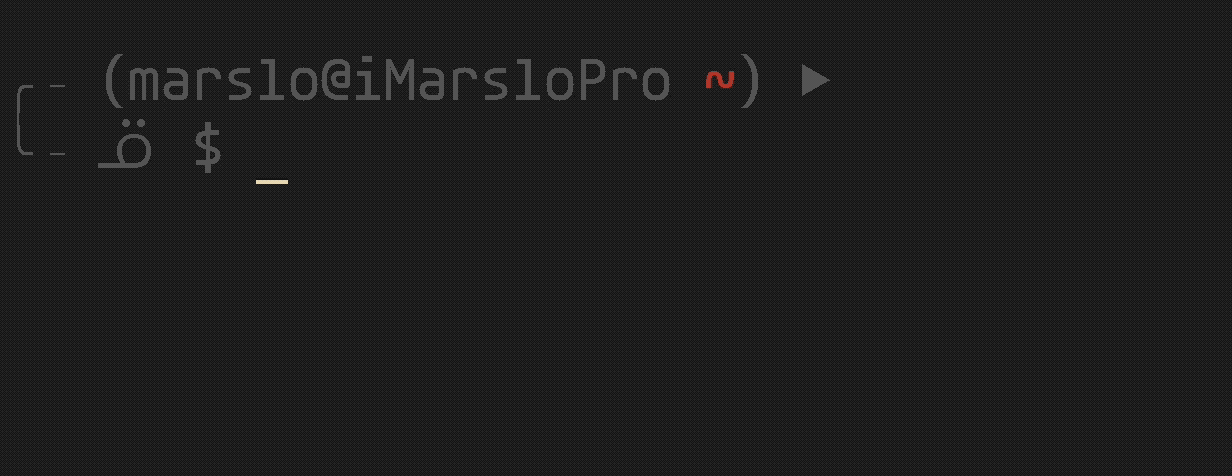The image size is (1232, 476).
Task: Click the red tilde directory symbol
Action: click(719, 81)
